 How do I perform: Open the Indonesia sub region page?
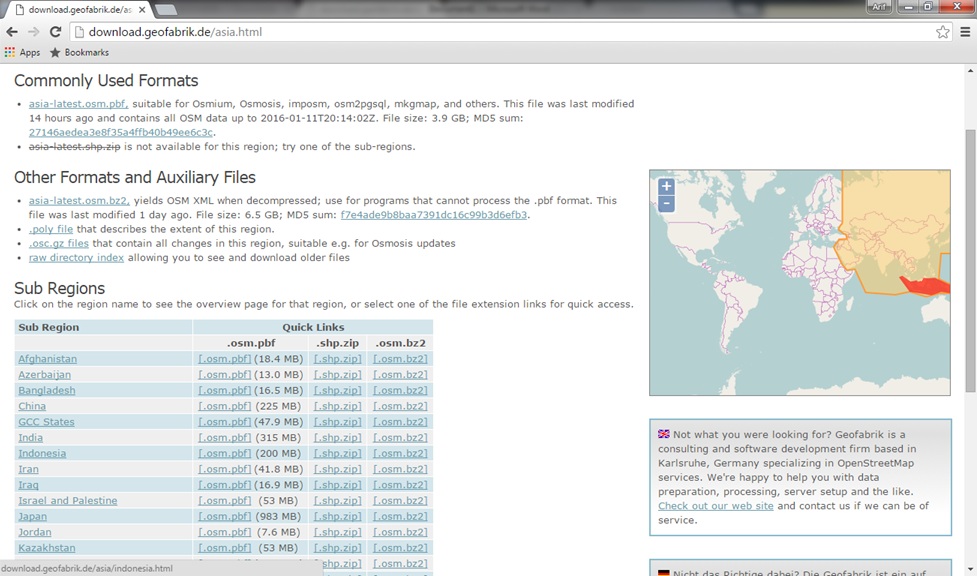click(x=42, y=453)
